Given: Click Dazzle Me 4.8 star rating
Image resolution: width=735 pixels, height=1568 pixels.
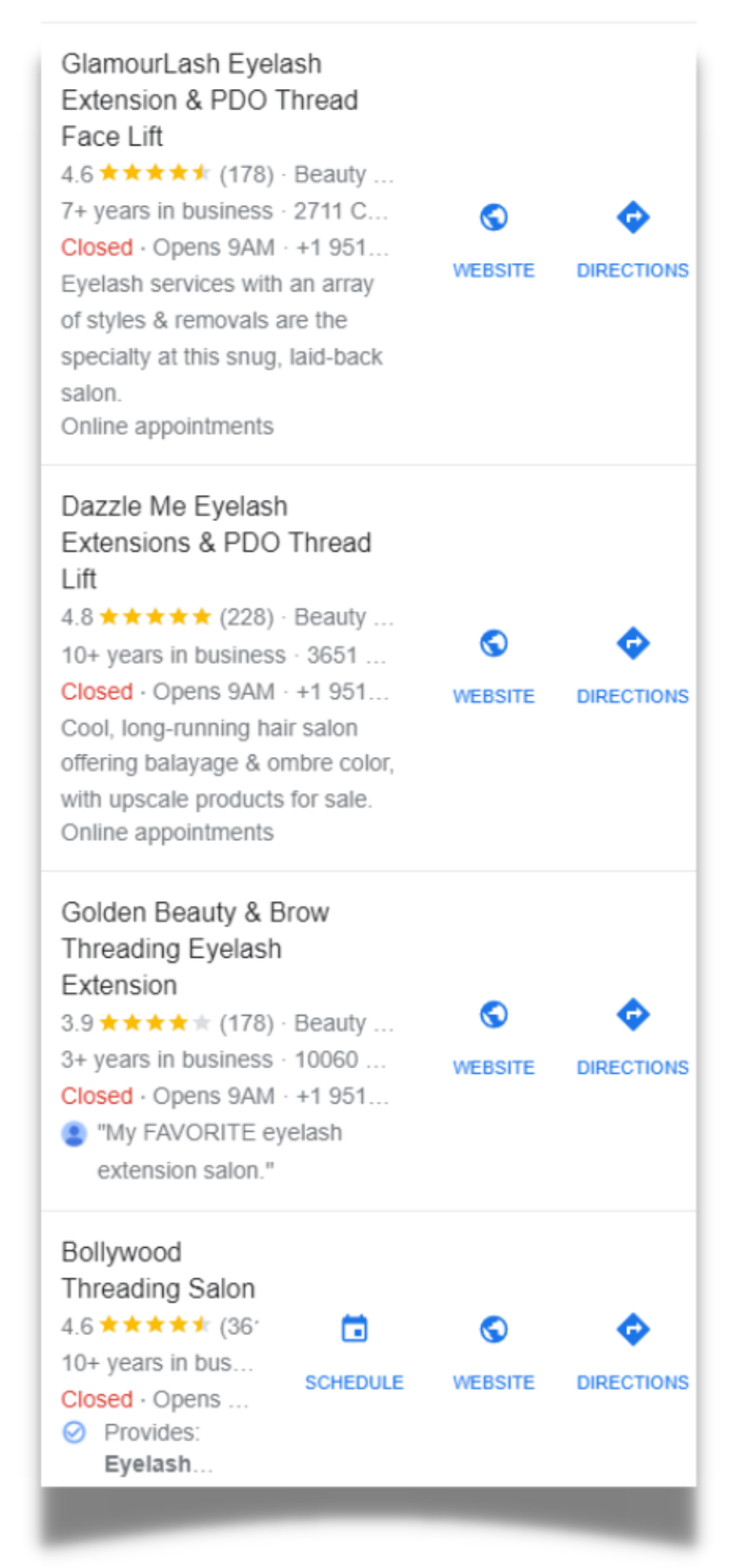Looking at the screenshot, I should [154, 617].
